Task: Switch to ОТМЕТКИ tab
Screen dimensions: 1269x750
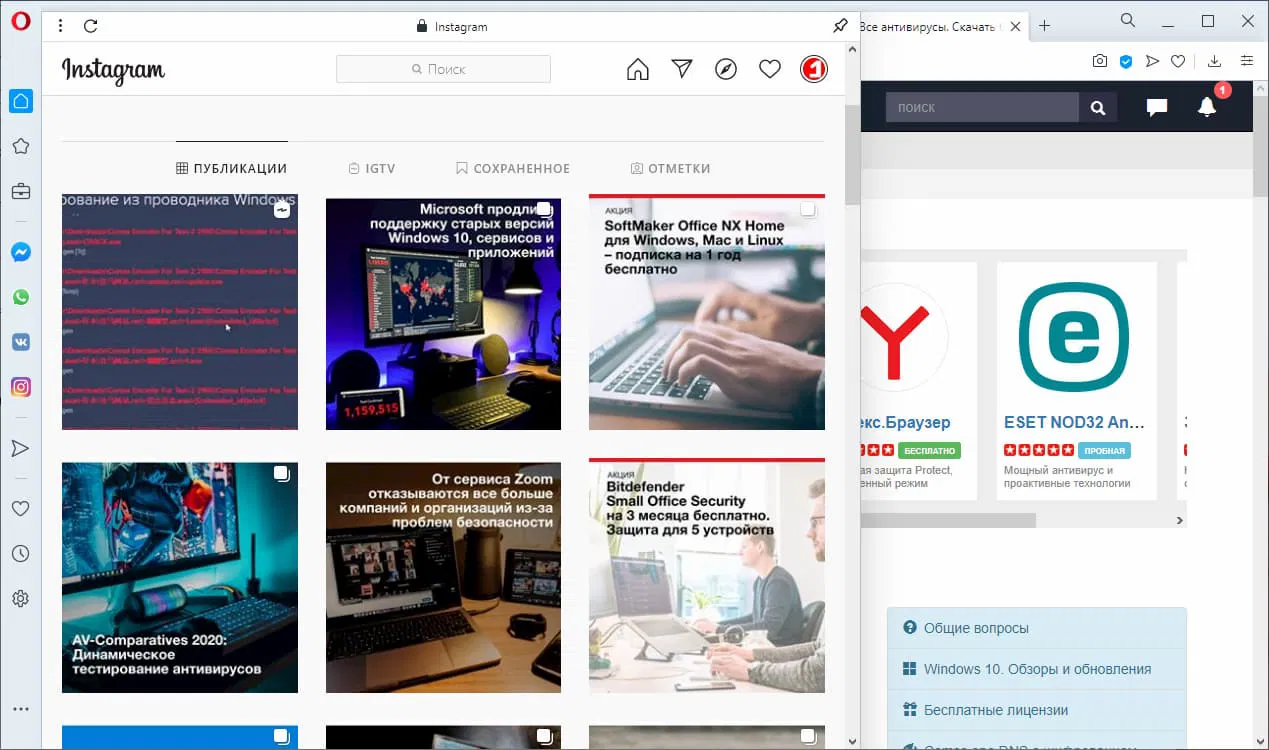Action: point(671,168)
